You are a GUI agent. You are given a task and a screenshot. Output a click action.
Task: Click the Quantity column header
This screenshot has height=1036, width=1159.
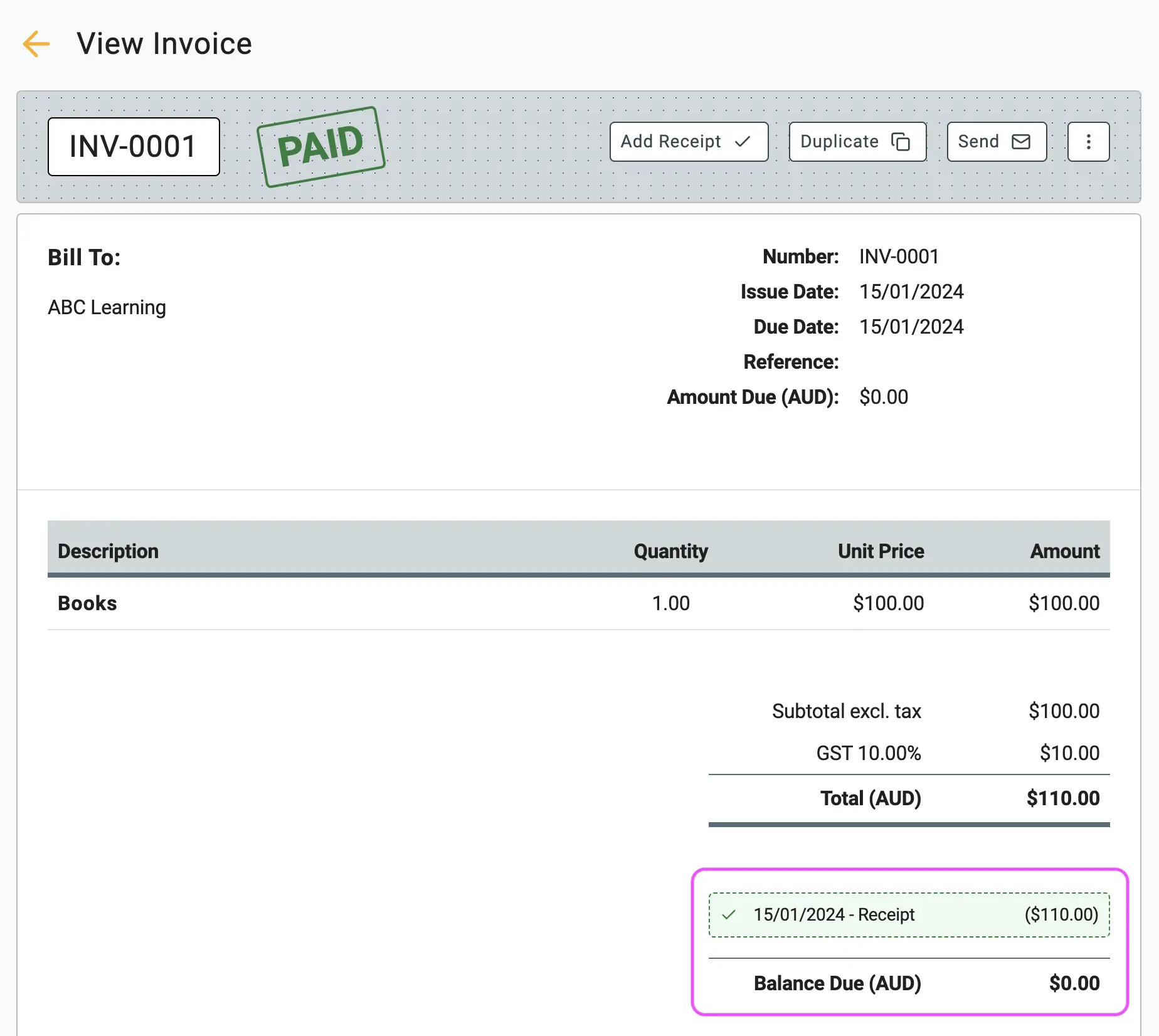(670, 551)
